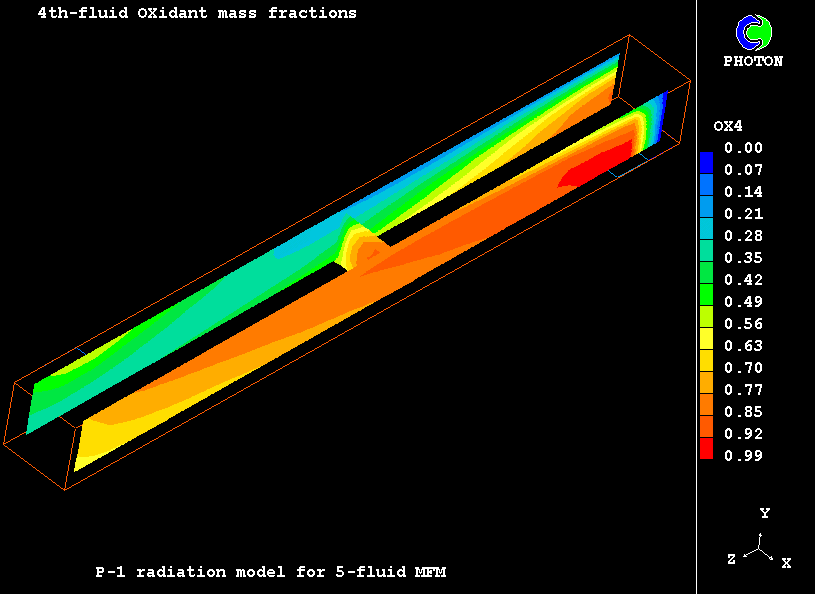Click the 0.00 legend value
The height and width of the screenshot is (594, 815).
743,148
